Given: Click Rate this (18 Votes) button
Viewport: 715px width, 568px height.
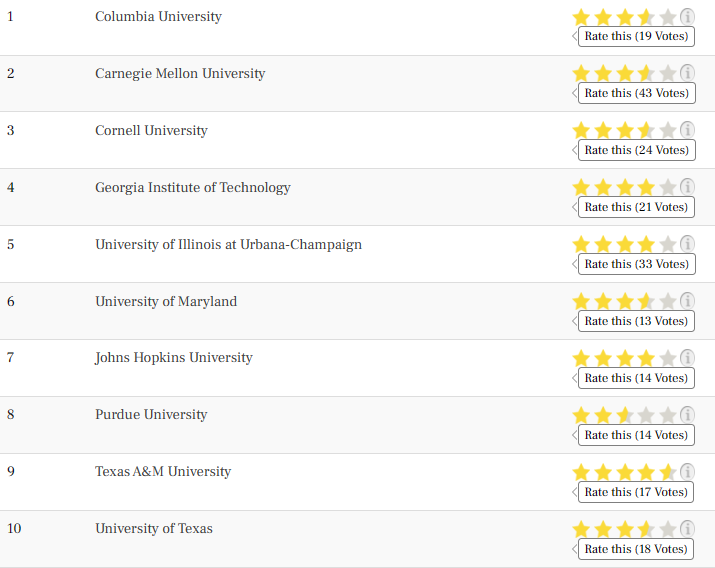Looking at the screenshot, I should point(636,549).
